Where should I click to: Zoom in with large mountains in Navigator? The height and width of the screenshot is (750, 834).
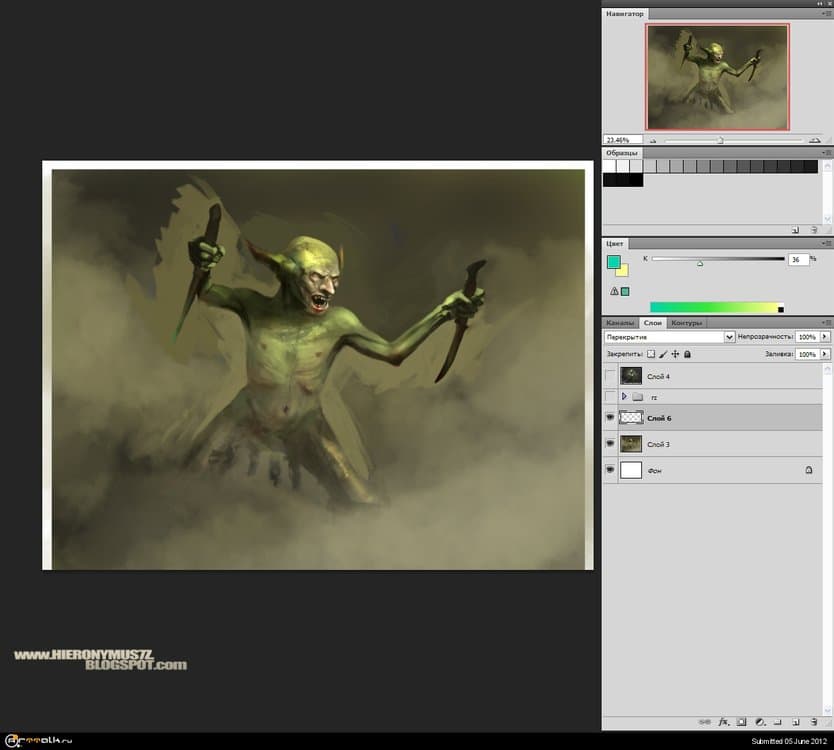[814, 140]
